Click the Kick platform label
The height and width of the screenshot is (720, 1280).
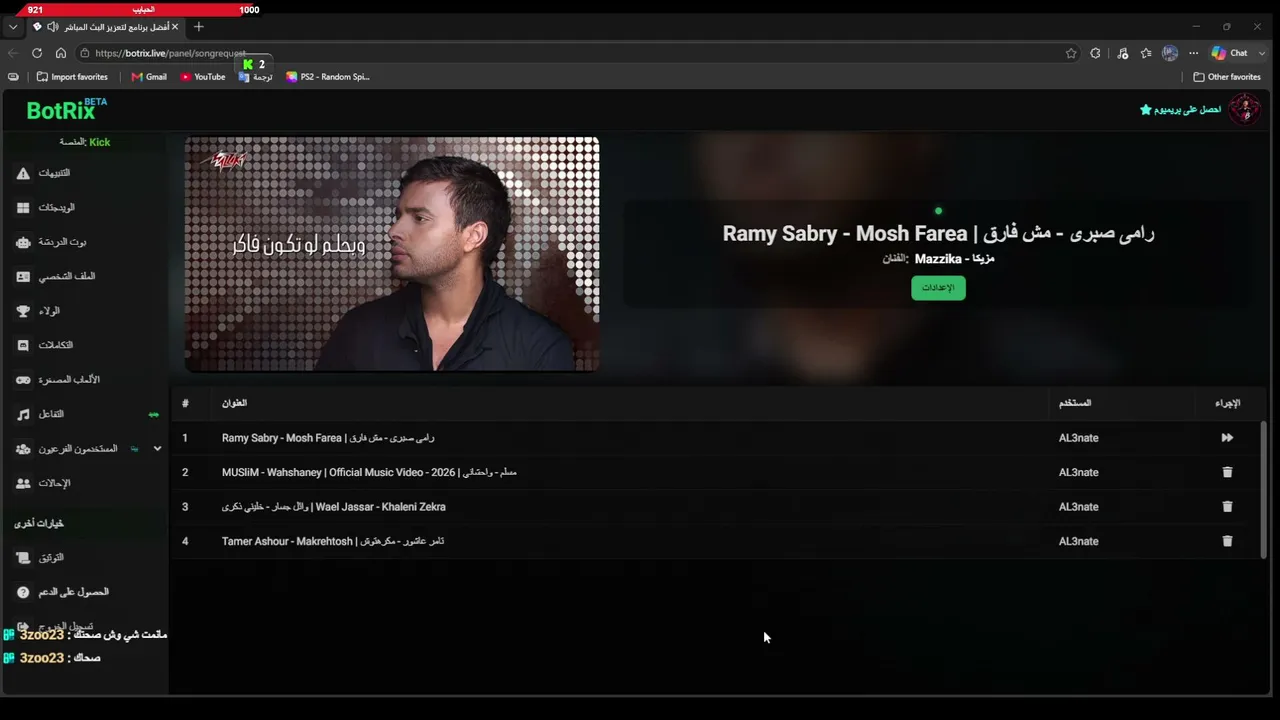[99, 142]
